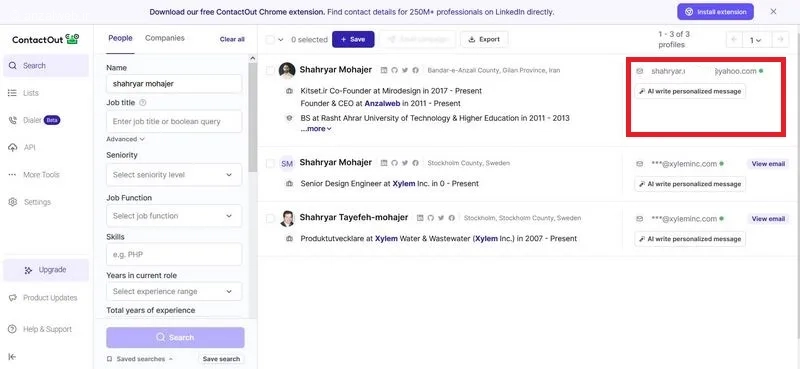Select checkbox for Shahryar Mohajer in Sweden
This screenshot has width=800, height=369.
(270, 163)
